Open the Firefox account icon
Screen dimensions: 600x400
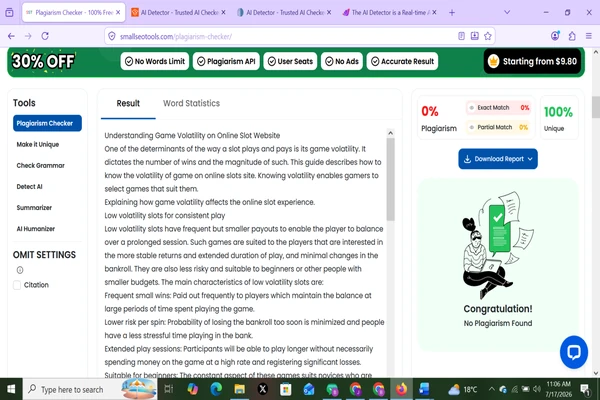coord(555,36)
